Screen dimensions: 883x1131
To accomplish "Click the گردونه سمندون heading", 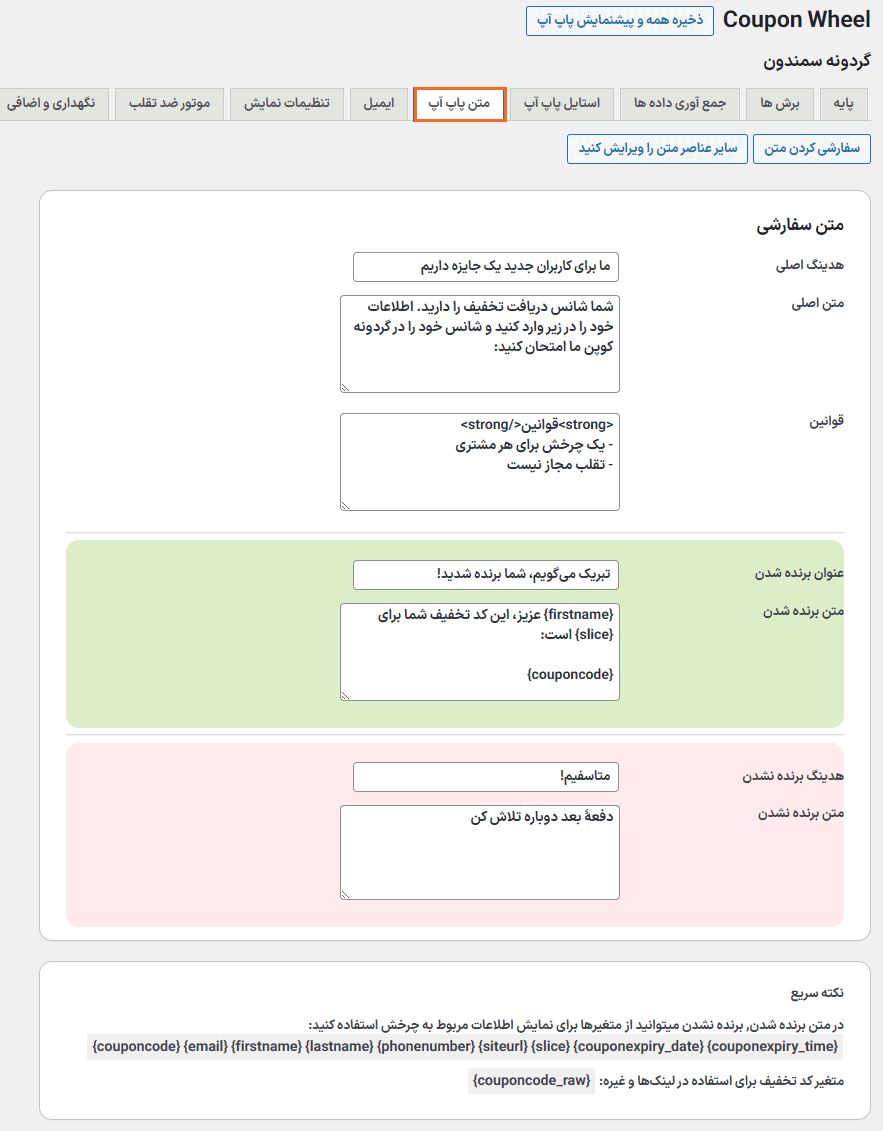I will (x=817, y=61).
